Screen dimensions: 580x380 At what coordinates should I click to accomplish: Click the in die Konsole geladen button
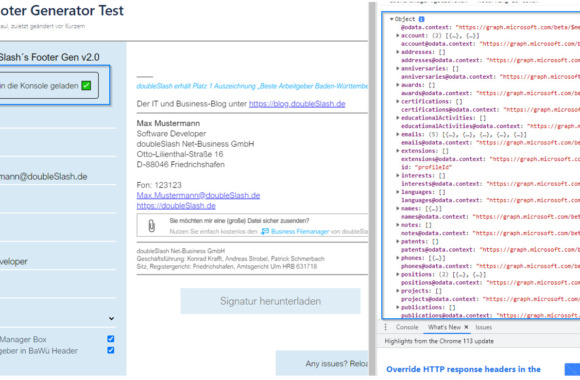click(x=49, y=85)
